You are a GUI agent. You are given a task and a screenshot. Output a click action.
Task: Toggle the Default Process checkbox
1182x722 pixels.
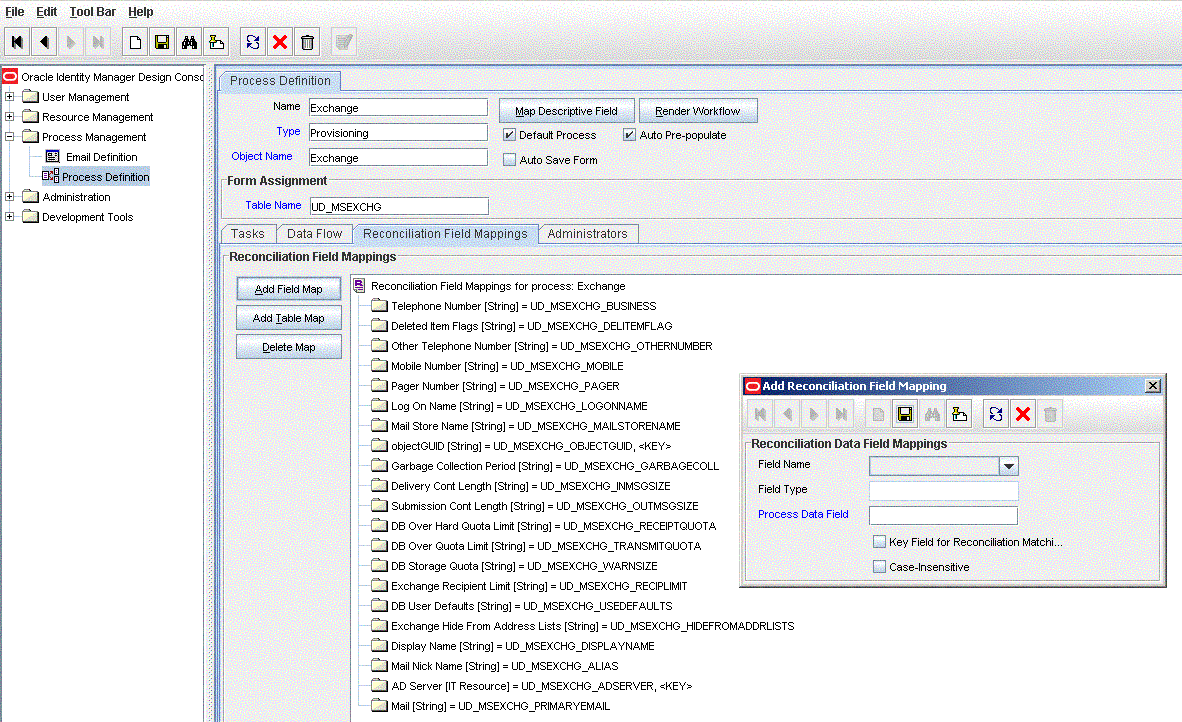(x=510, y=135)
